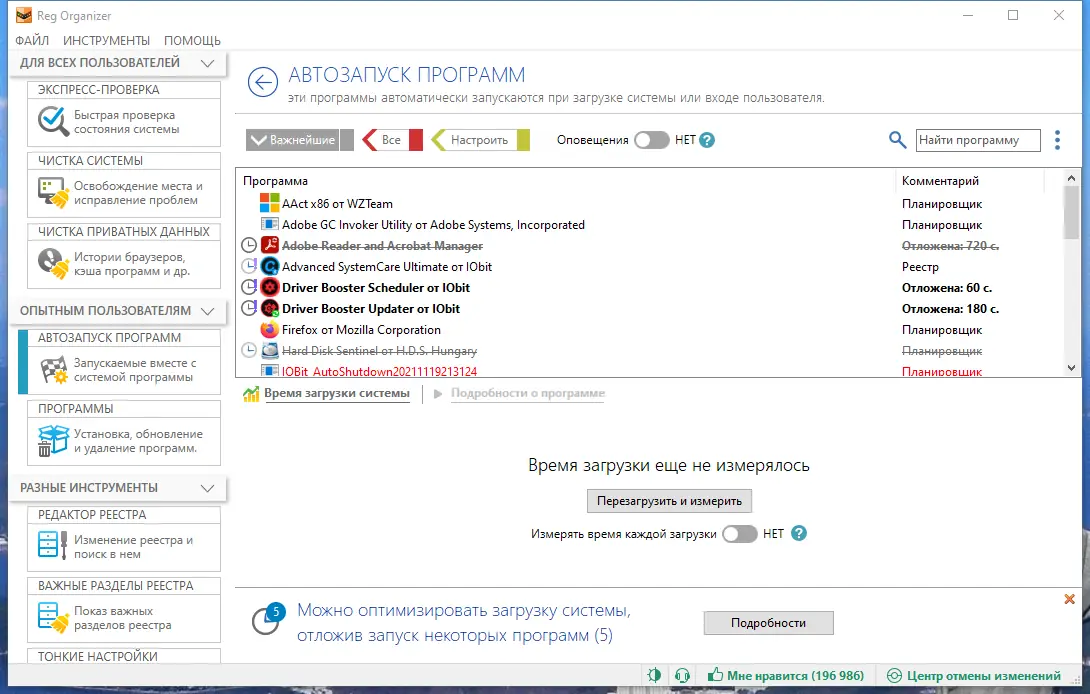Viewport: 1090px width, 694px height.
Task: Click the AAct x86 Windows logo icon
Action: click(269, 203)
